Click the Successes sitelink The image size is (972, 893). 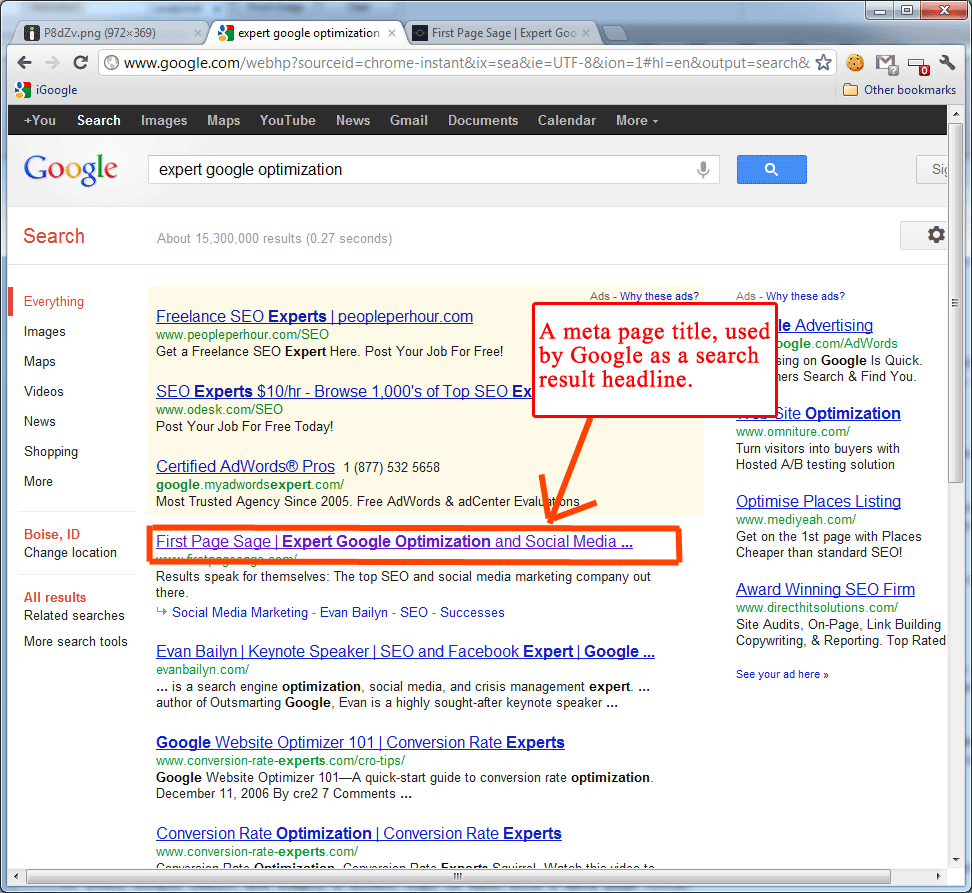(472, 612)
